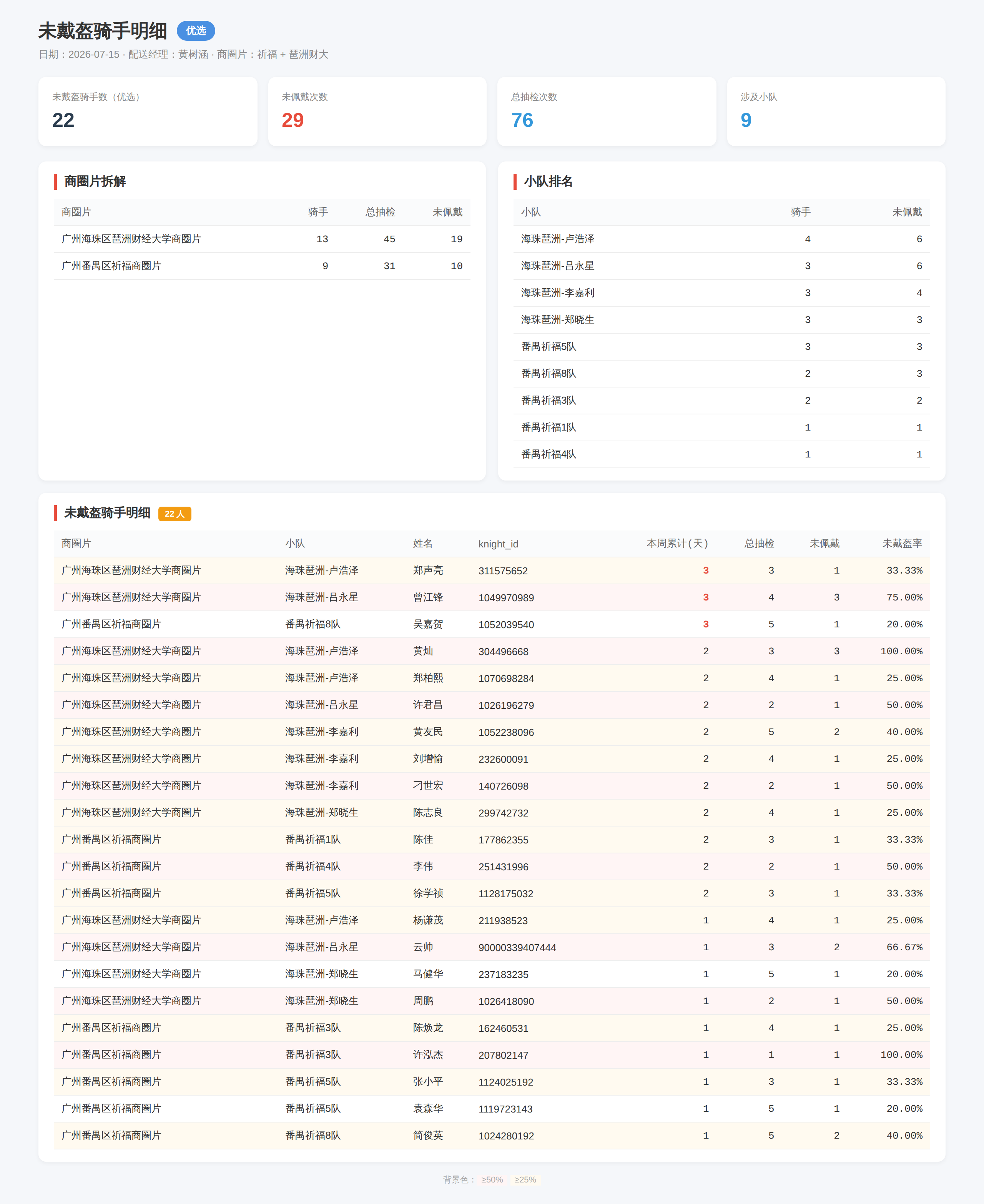Click the ≥25% legend swatch
The image size is (984, 1204).
click(525, 1180)
